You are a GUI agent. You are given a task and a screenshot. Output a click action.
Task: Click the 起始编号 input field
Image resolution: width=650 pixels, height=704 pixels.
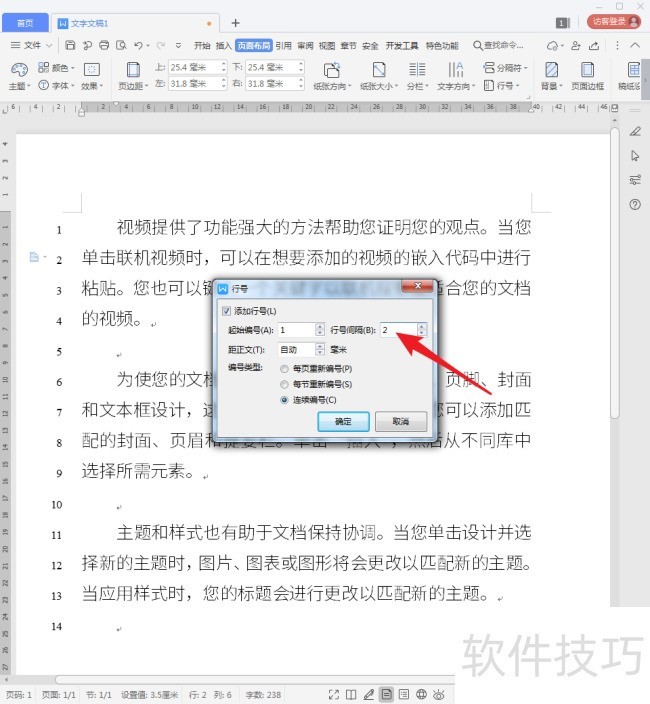coord(297,330)
